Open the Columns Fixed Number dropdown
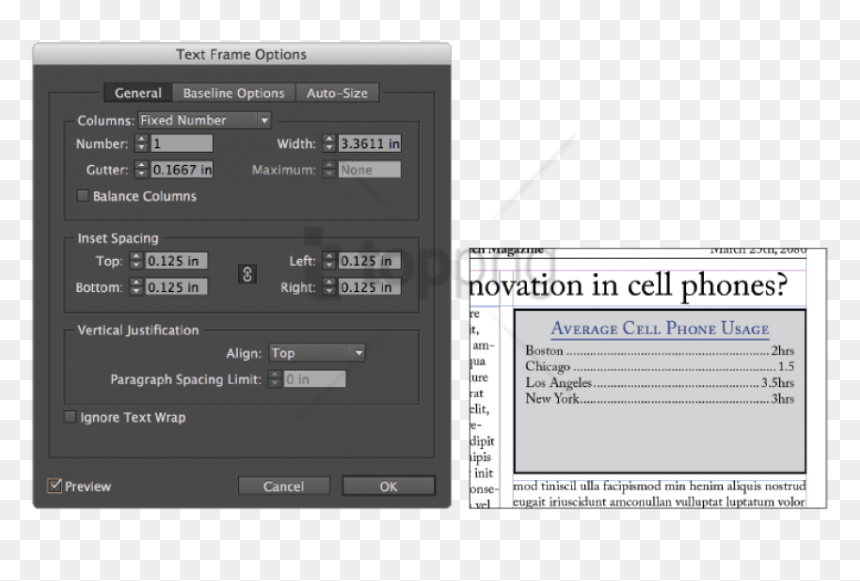 (x=204, y=120)
